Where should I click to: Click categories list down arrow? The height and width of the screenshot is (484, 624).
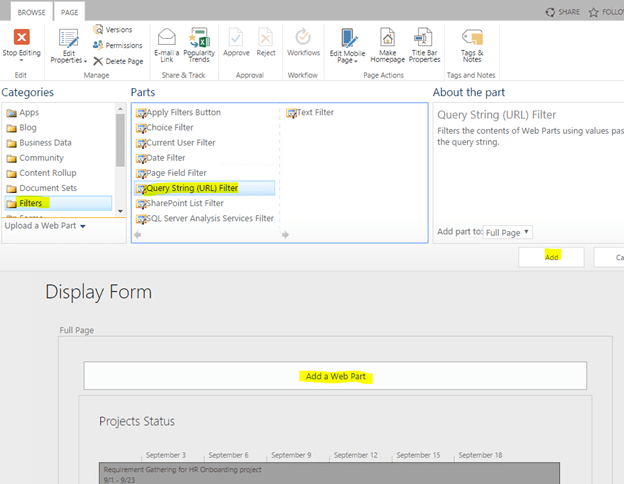click(120, 211)
